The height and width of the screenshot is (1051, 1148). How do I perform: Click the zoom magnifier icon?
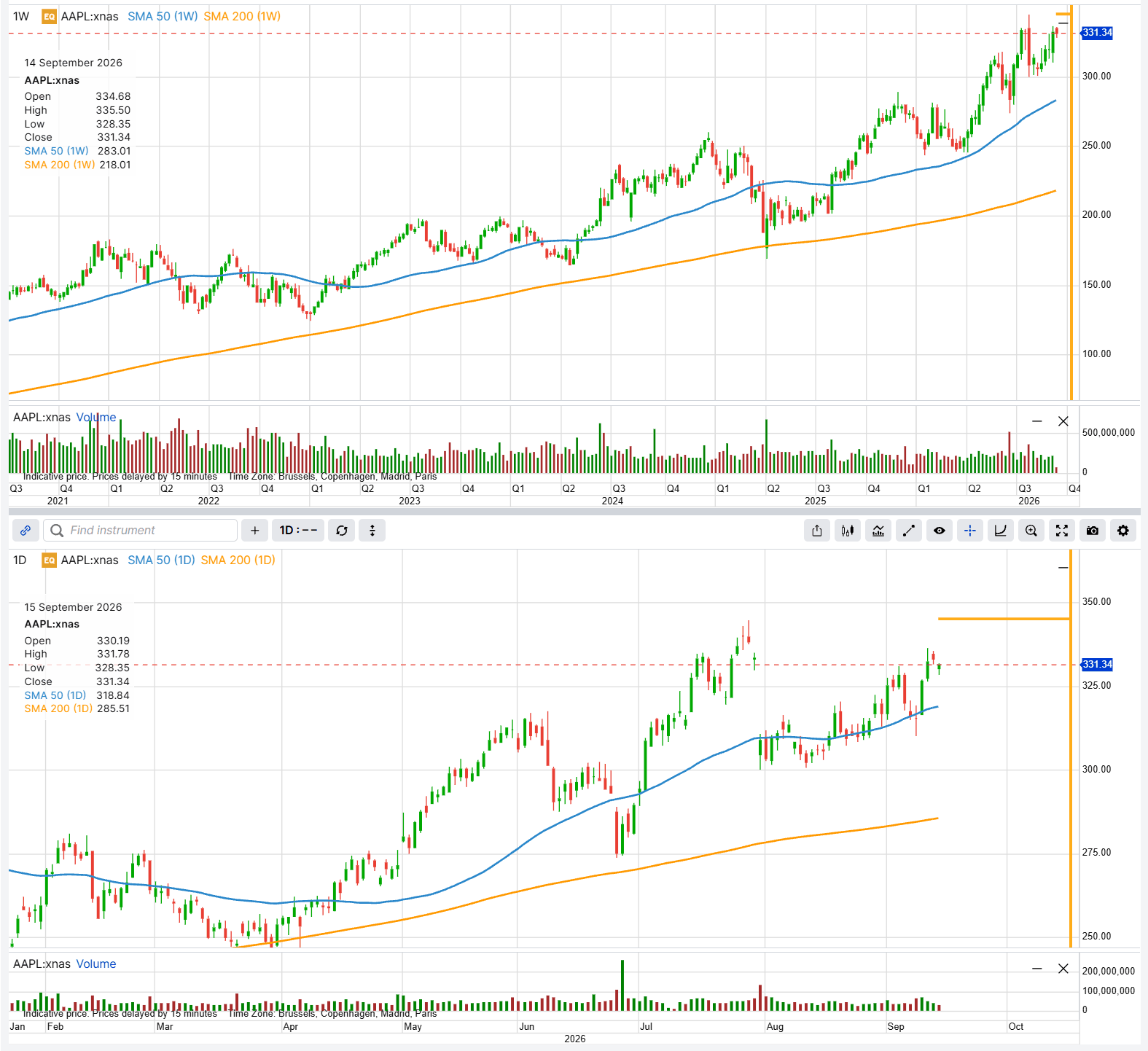point(1031,531)
